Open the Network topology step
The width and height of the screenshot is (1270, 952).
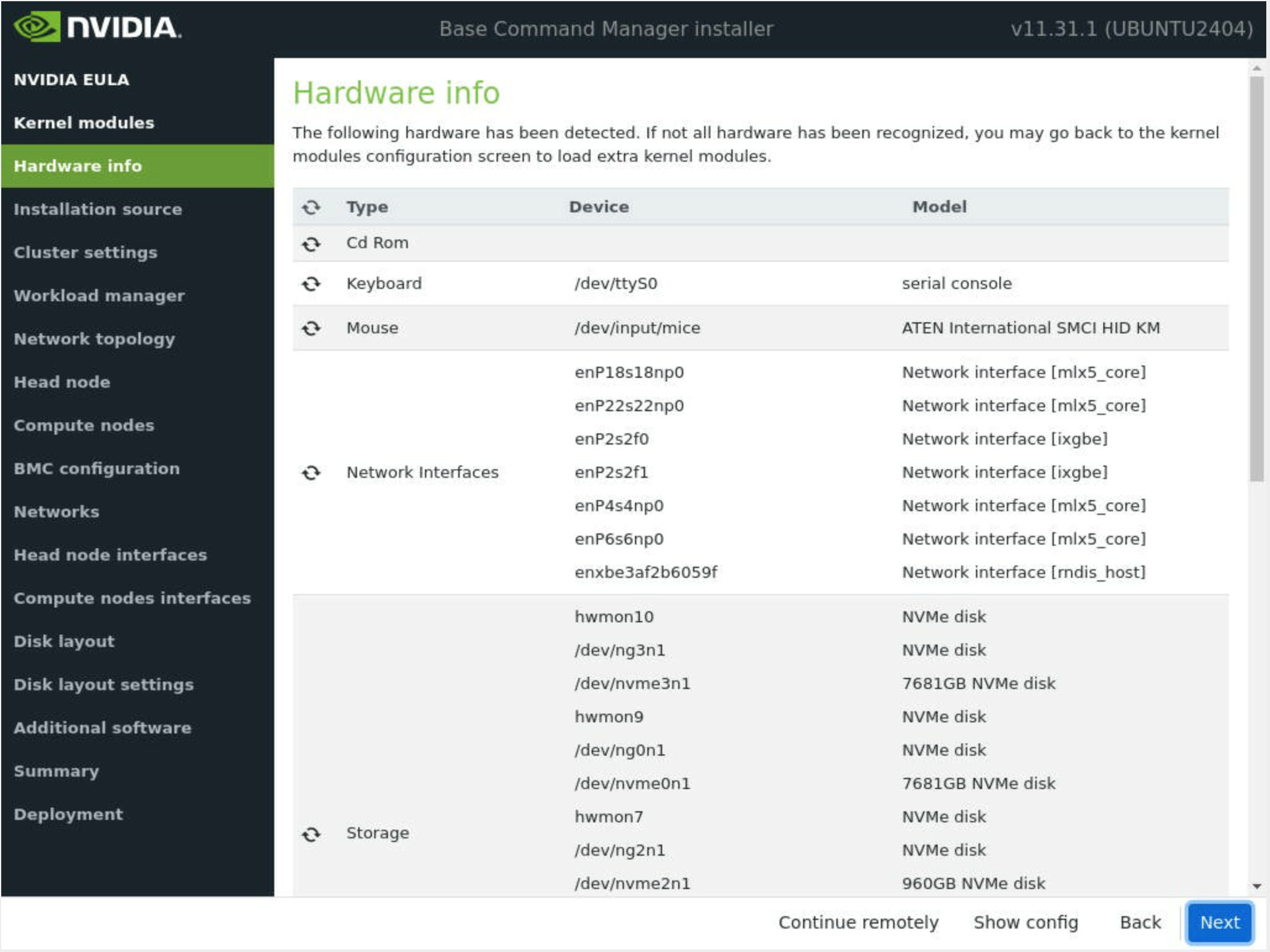tap(94, 339)
